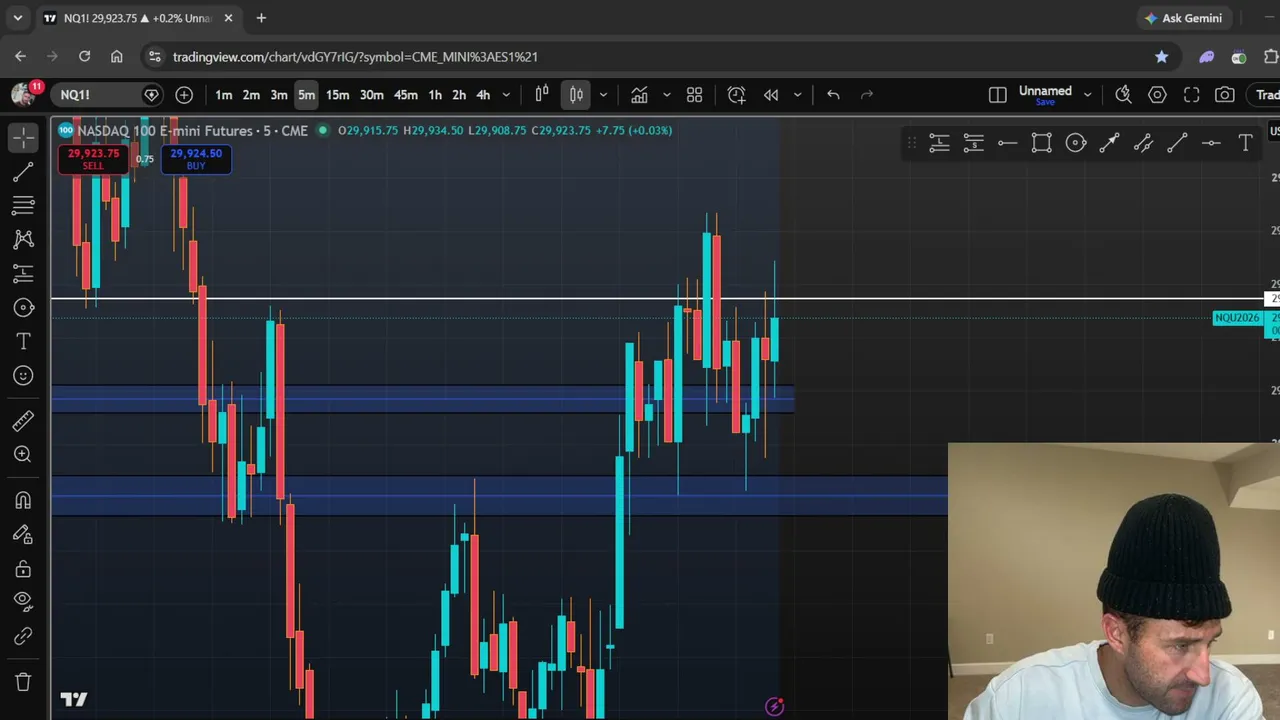Expand the Replay options dropdown
Image resolution: width=1280 pixels, height=720 pixels.
coord(797,95)
